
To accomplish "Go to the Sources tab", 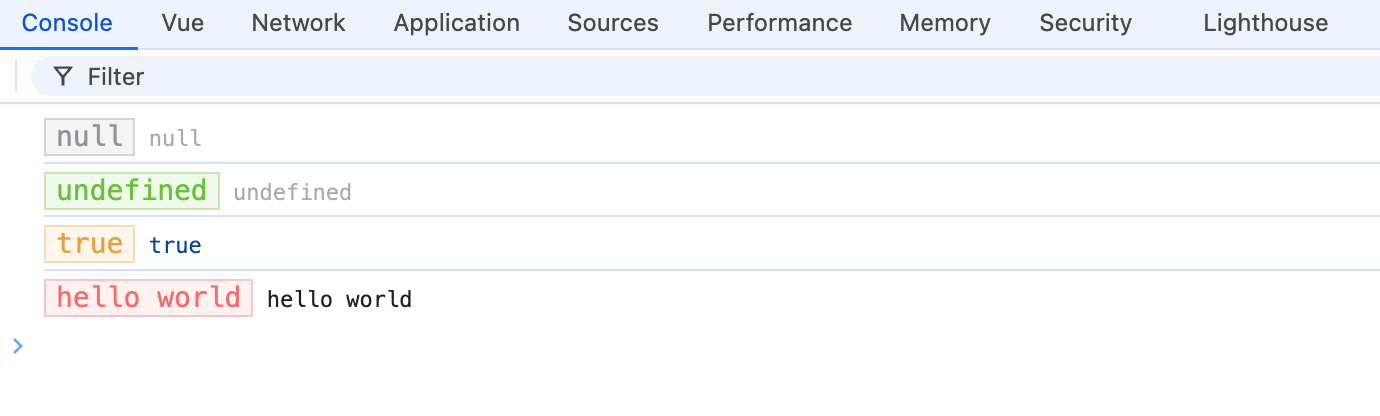I will 613,23.
